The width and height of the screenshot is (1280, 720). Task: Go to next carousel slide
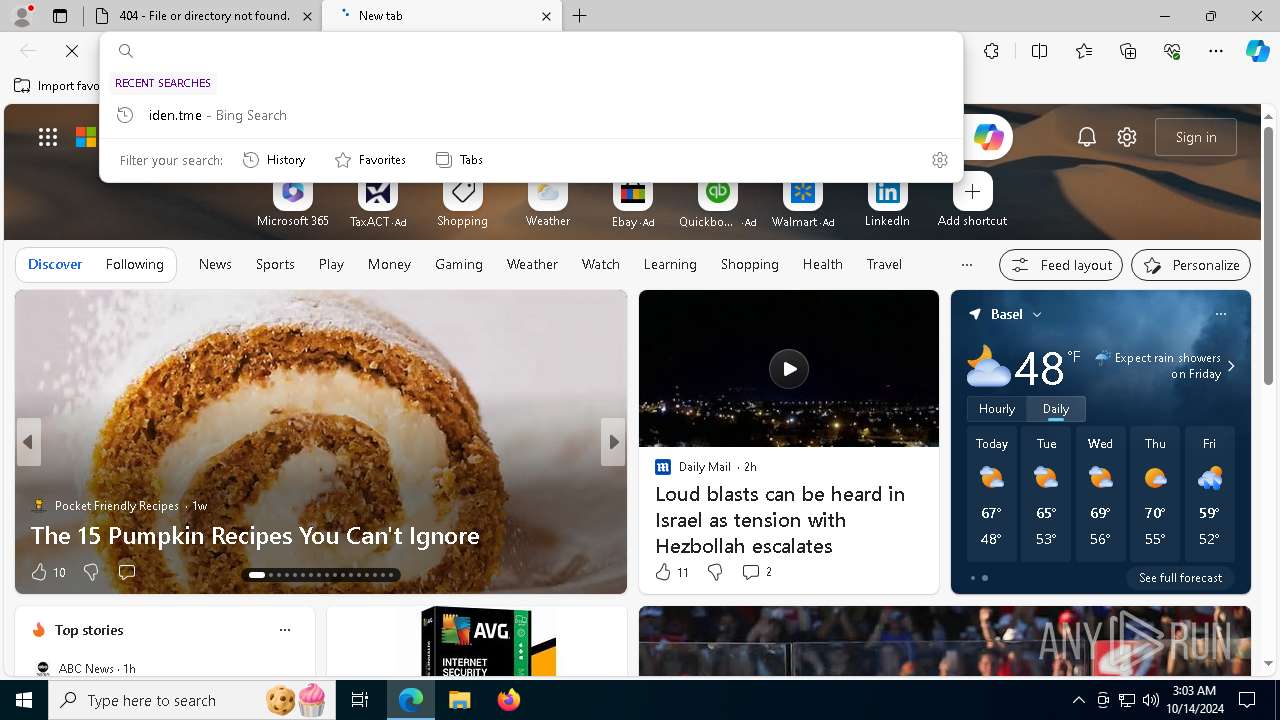click(613, 442)
